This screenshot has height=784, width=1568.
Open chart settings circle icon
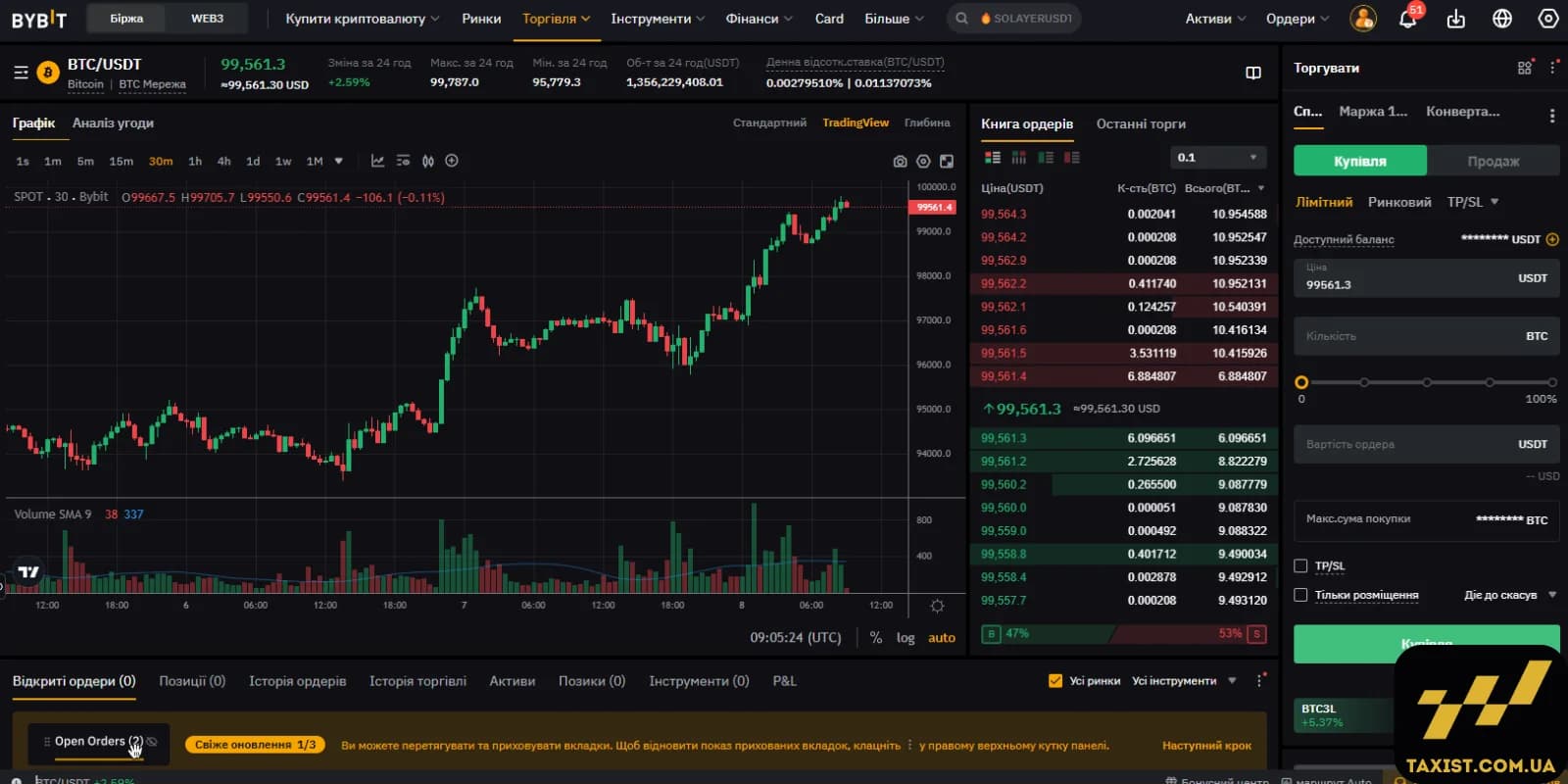coord(923,162)
